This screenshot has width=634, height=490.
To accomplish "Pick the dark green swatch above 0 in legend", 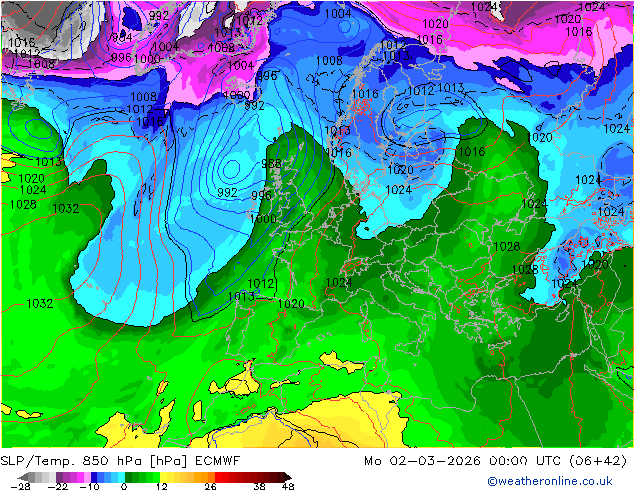I will point(128,477).
